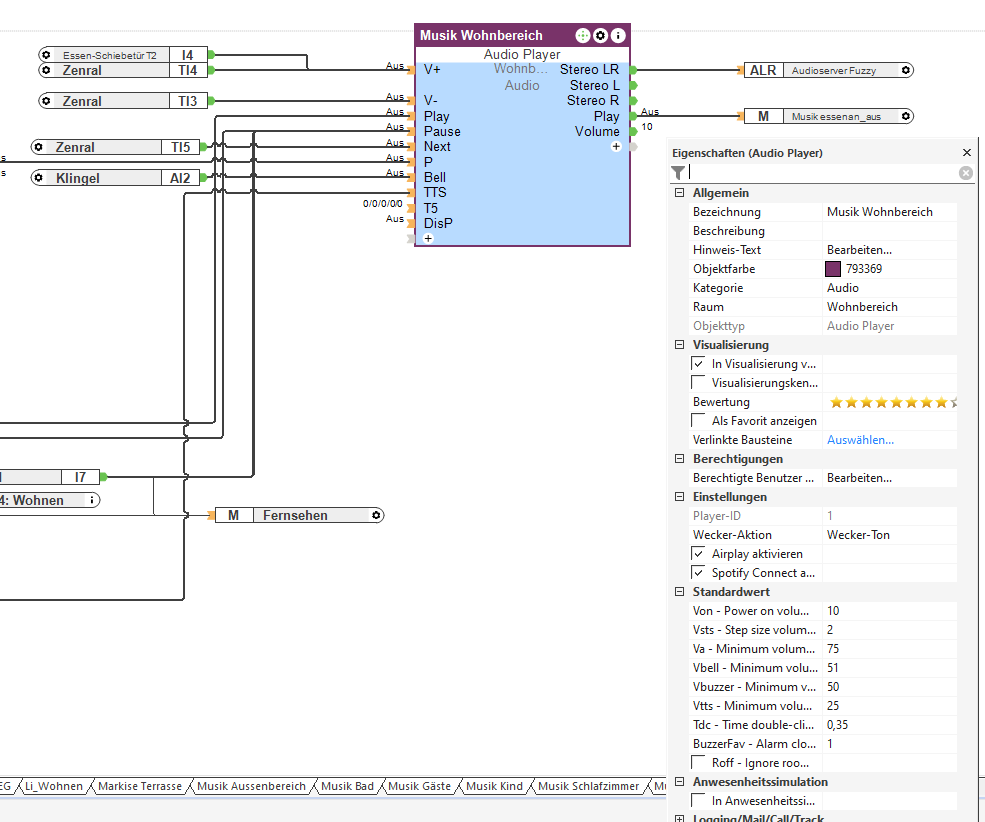This screenshot has width=985, height=822.
Task: Collapse the Allgemein properties section
Action: click(x=680, y=193)
